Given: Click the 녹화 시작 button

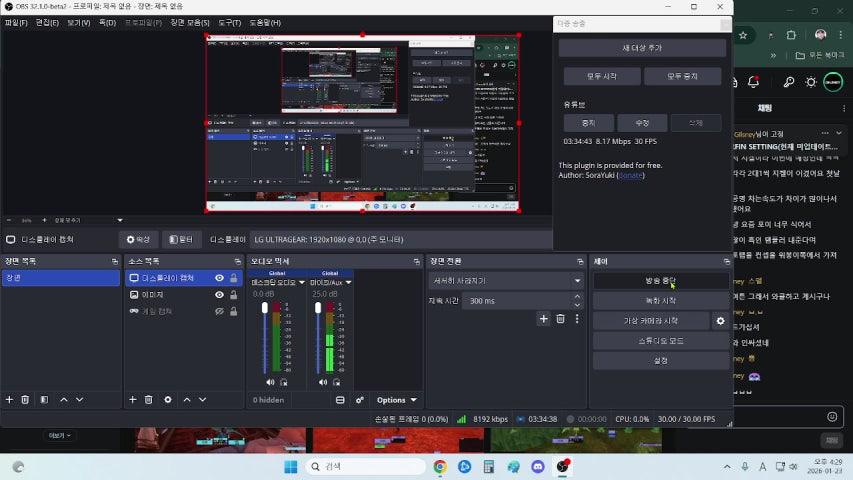Looking at the screenshot, I should pyautogui.click(x=660, y=301).
